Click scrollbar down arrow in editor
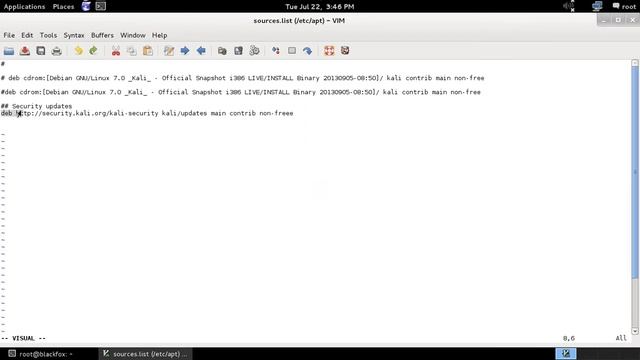This screenshot has height=360, width=640. (635, 331)
